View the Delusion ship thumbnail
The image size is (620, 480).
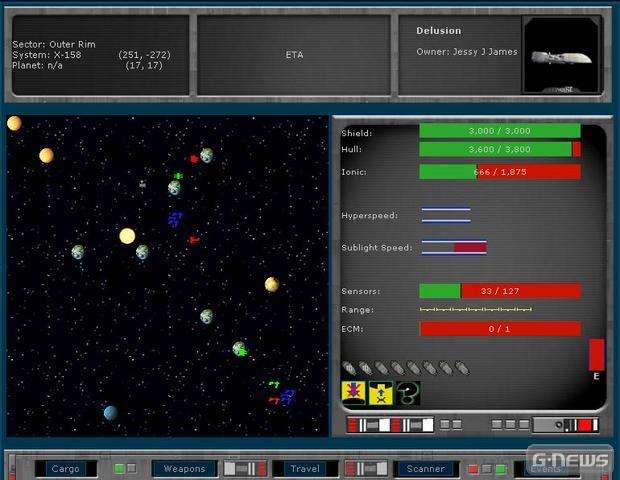[561, 55]
